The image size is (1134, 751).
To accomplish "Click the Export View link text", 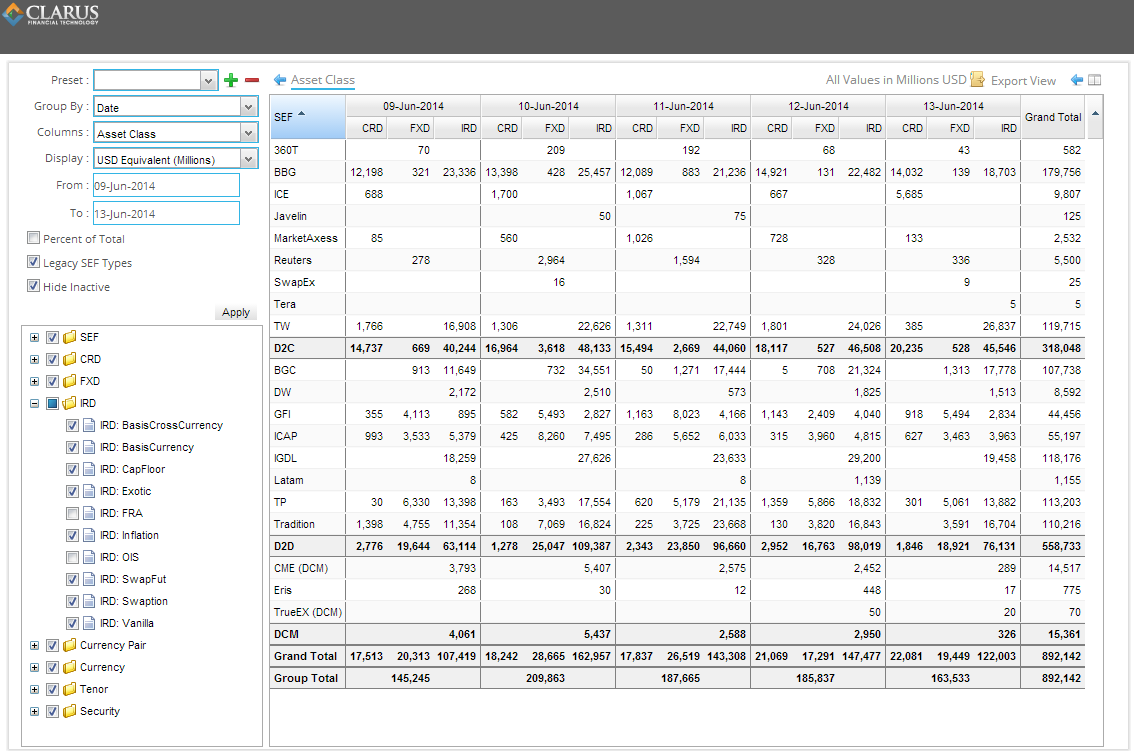I will point(1023,80).
